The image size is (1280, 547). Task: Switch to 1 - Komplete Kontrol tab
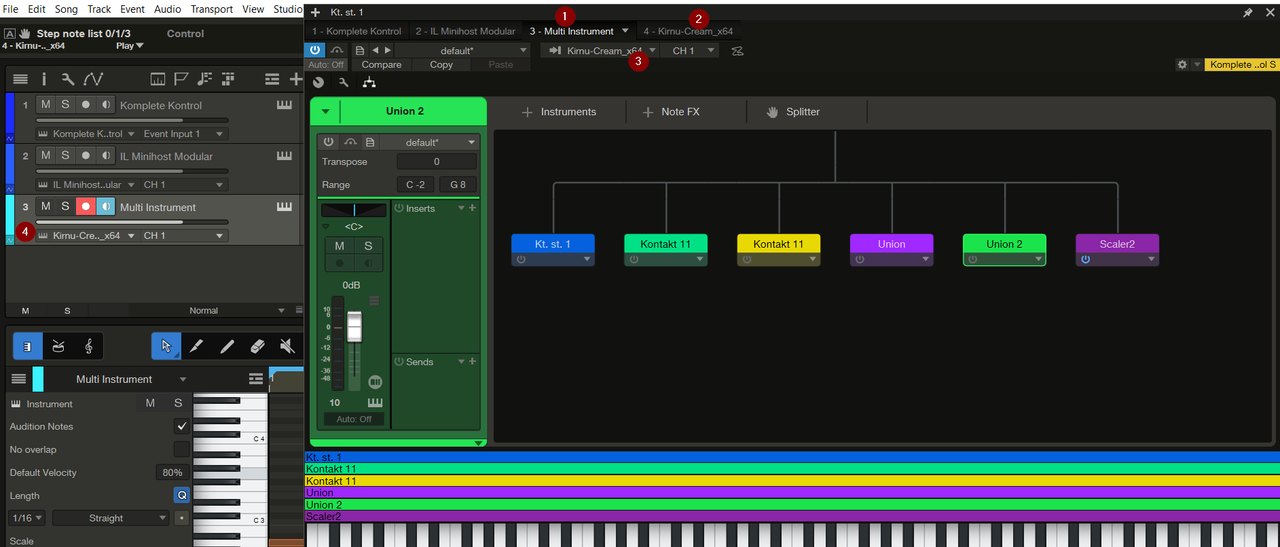[x=357, y=31]
